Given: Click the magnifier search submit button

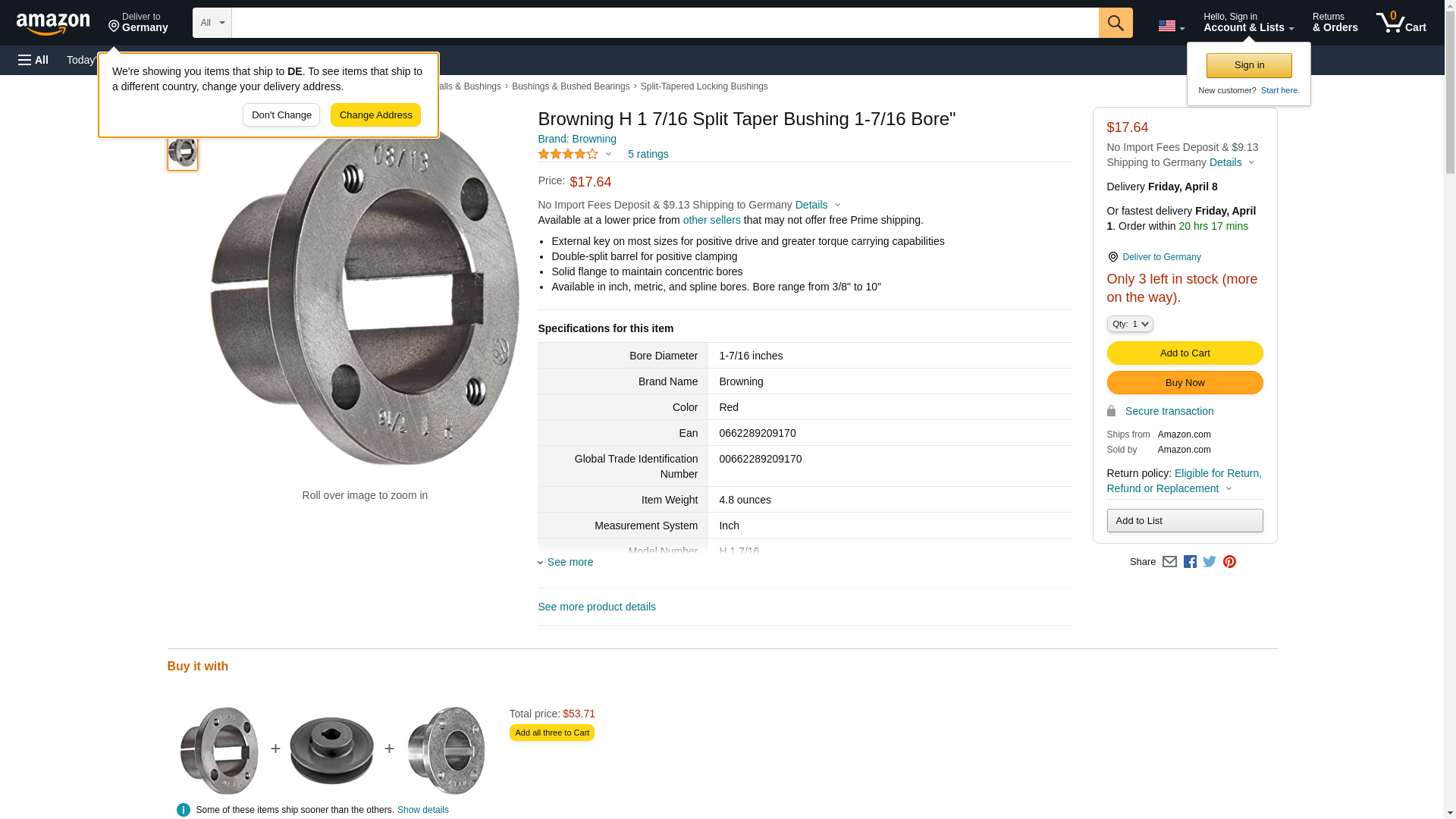Looking at the screenshot, I should click(x=1115, y=23).
